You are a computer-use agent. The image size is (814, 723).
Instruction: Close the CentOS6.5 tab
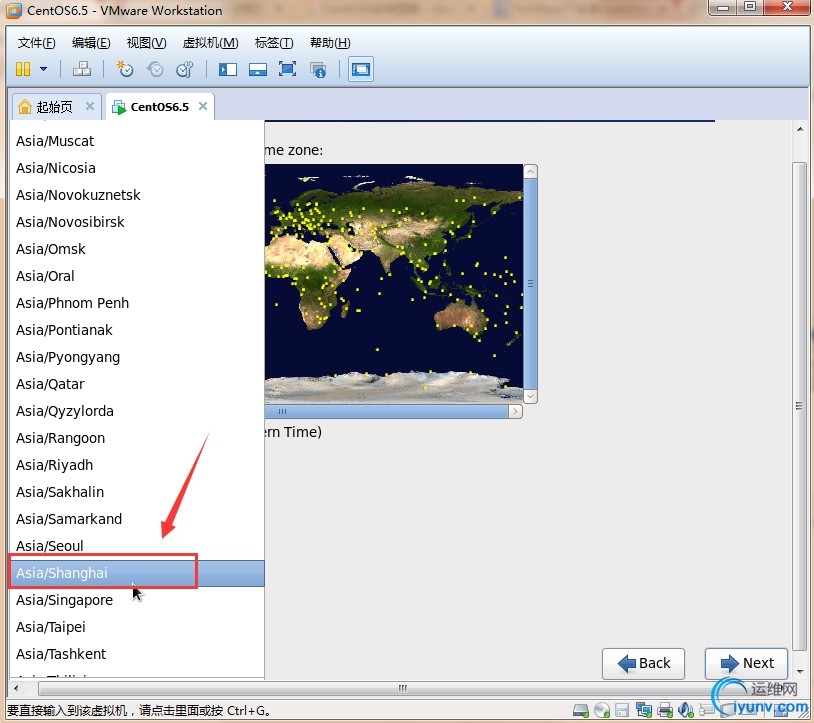tap(203, 106)
